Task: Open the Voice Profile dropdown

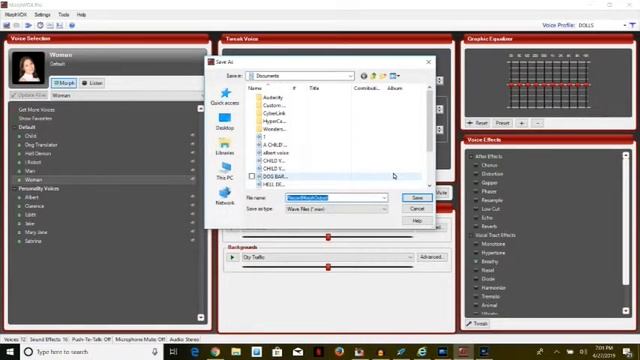Action: tap(624, 25)
